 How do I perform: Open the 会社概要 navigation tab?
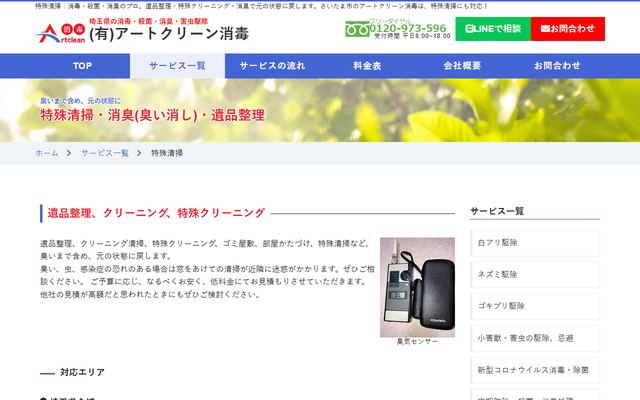(x=462, y=66)
